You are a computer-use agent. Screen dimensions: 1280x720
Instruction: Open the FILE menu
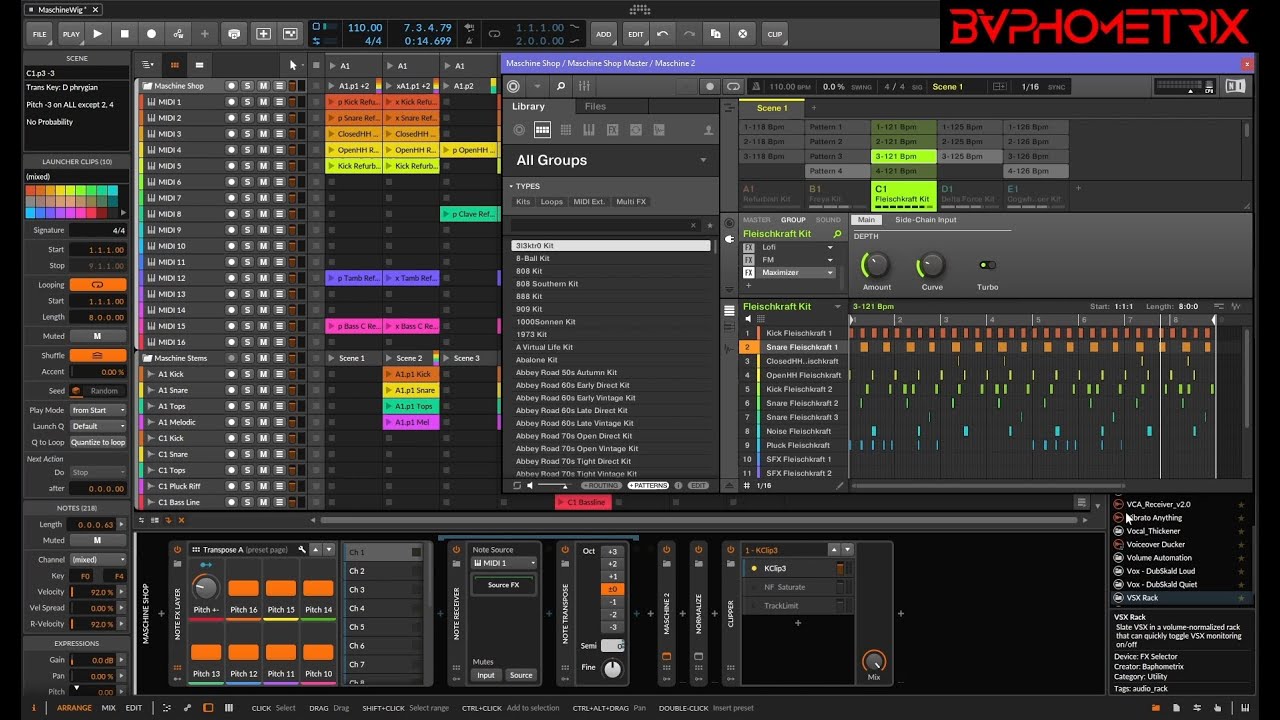coord(40,33)
